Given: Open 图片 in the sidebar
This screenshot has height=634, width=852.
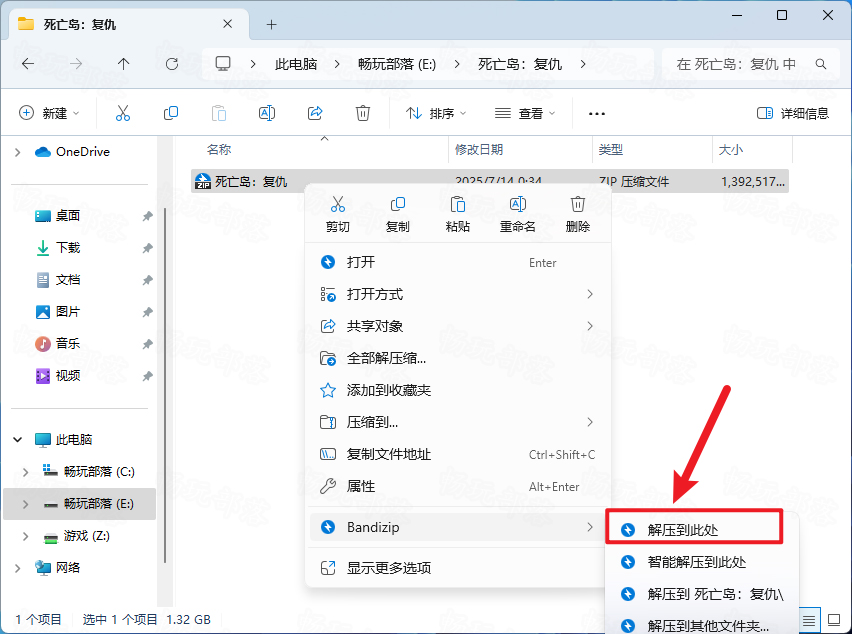Looking at the screenshot, I should tap(58, 312).
